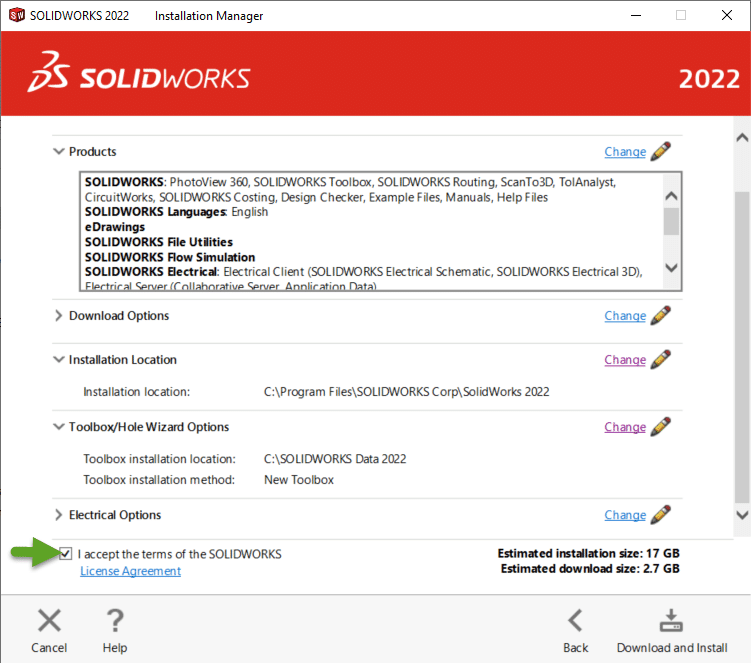Click the main page scrollbar up arrow

coord(741,138)
